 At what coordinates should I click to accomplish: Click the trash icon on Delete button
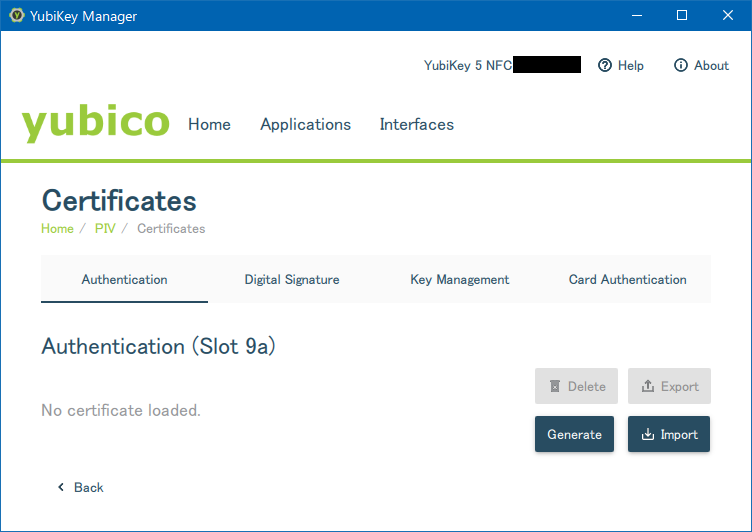[555, 386]
